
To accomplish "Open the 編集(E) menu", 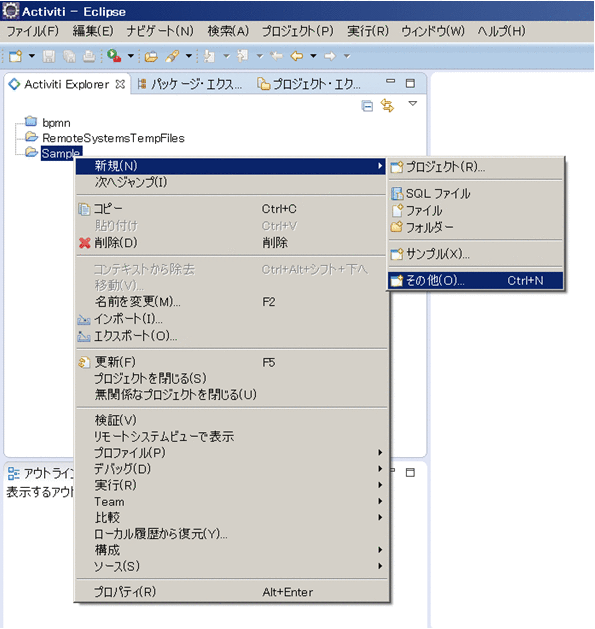I will point(93,31).
